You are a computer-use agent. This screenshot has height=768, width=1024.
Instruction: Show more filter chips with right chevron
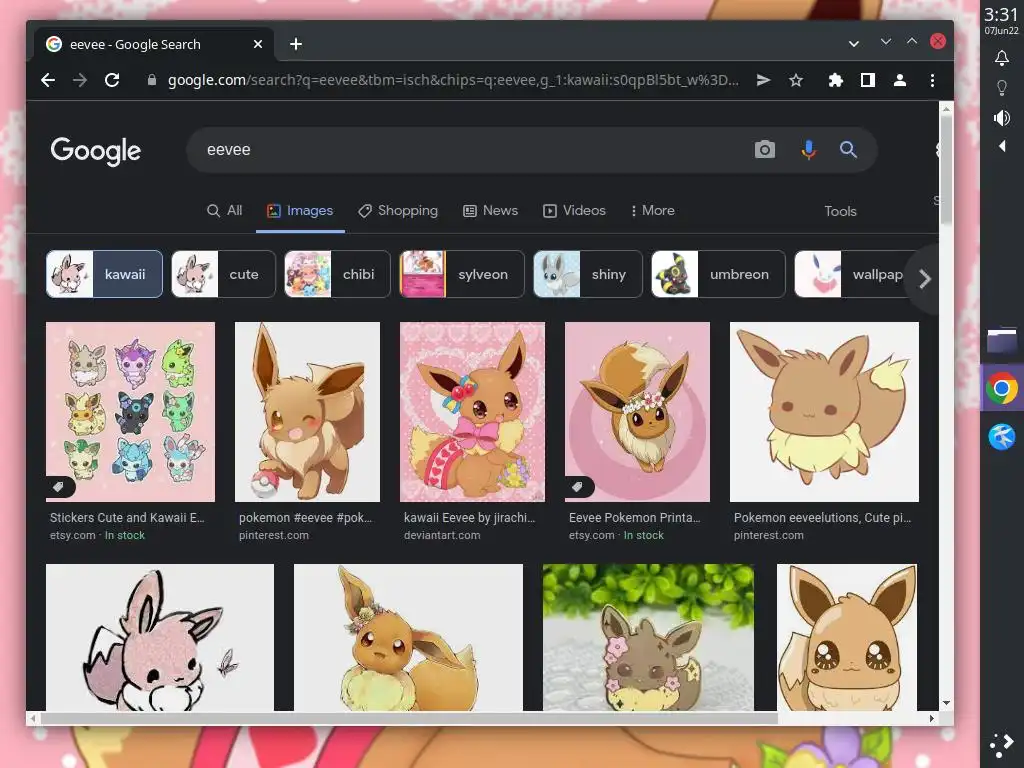(924, 280)
